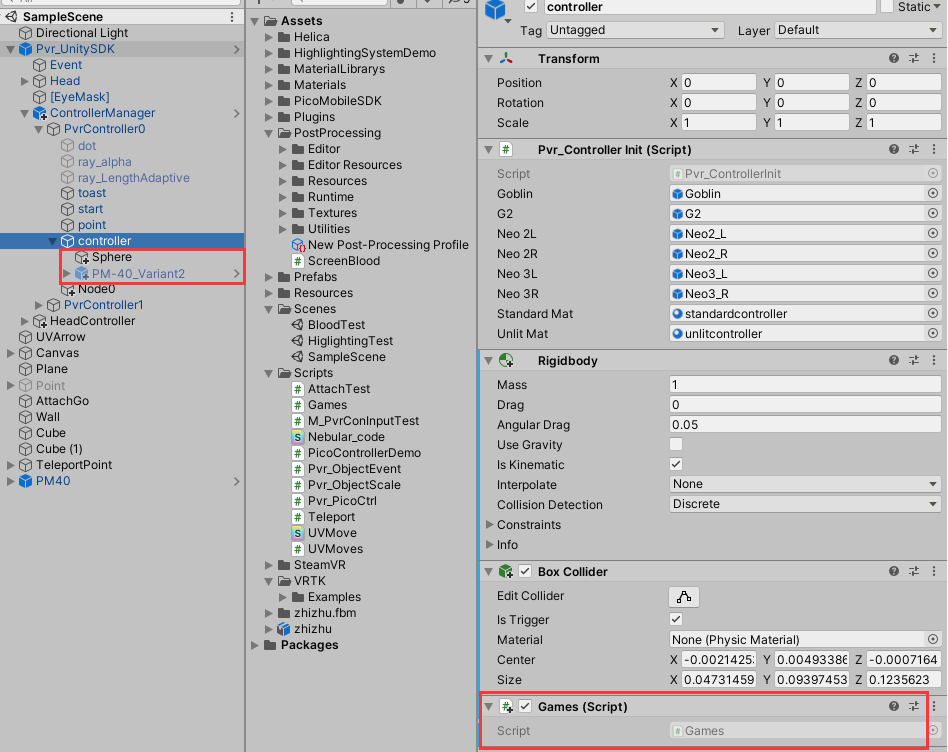Click the Neo3_R object reference field
Image resolution: width=948 pixels, height=752 pixels.
tap(797, 294)
